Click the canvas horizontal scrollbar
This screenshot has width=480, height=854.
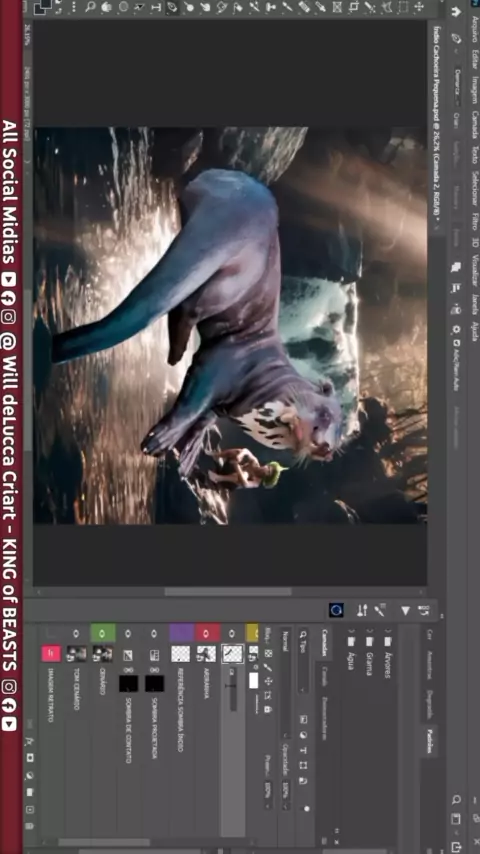pyautogui.click(x=228, y=591)
